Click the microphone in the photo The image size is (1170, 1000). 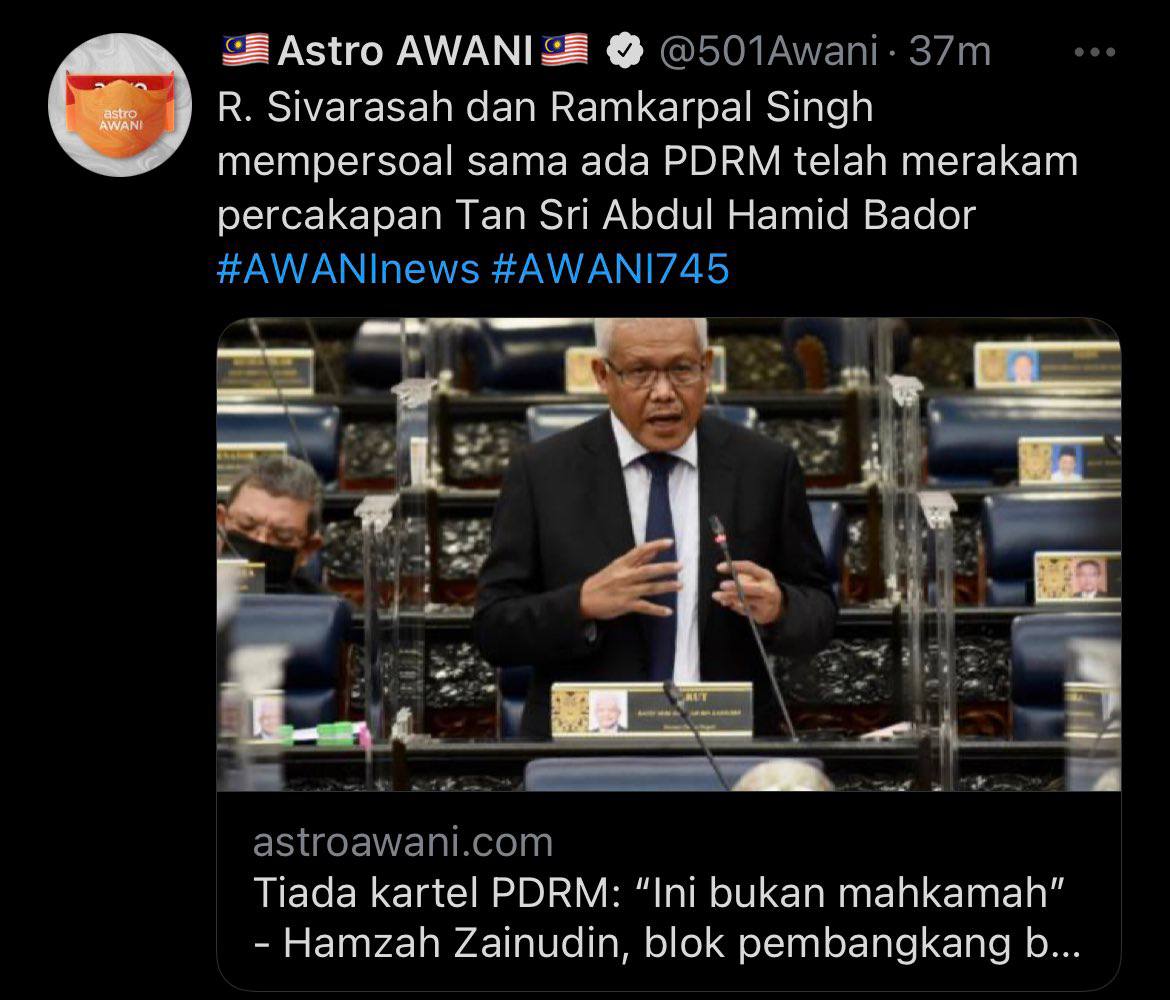(751, 627)
